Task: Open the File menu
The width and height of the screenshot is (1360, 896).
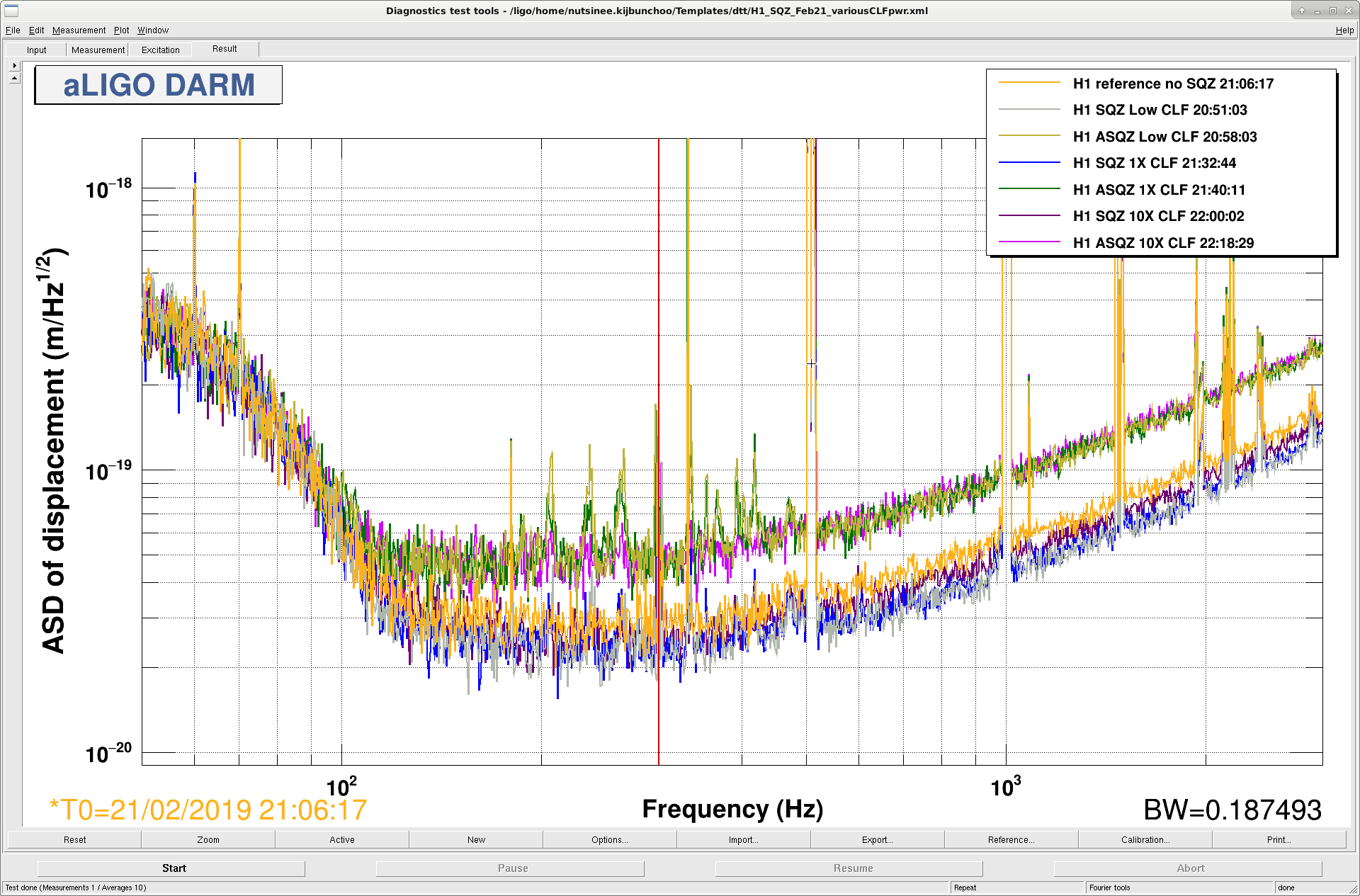Action: pos(13,30)
